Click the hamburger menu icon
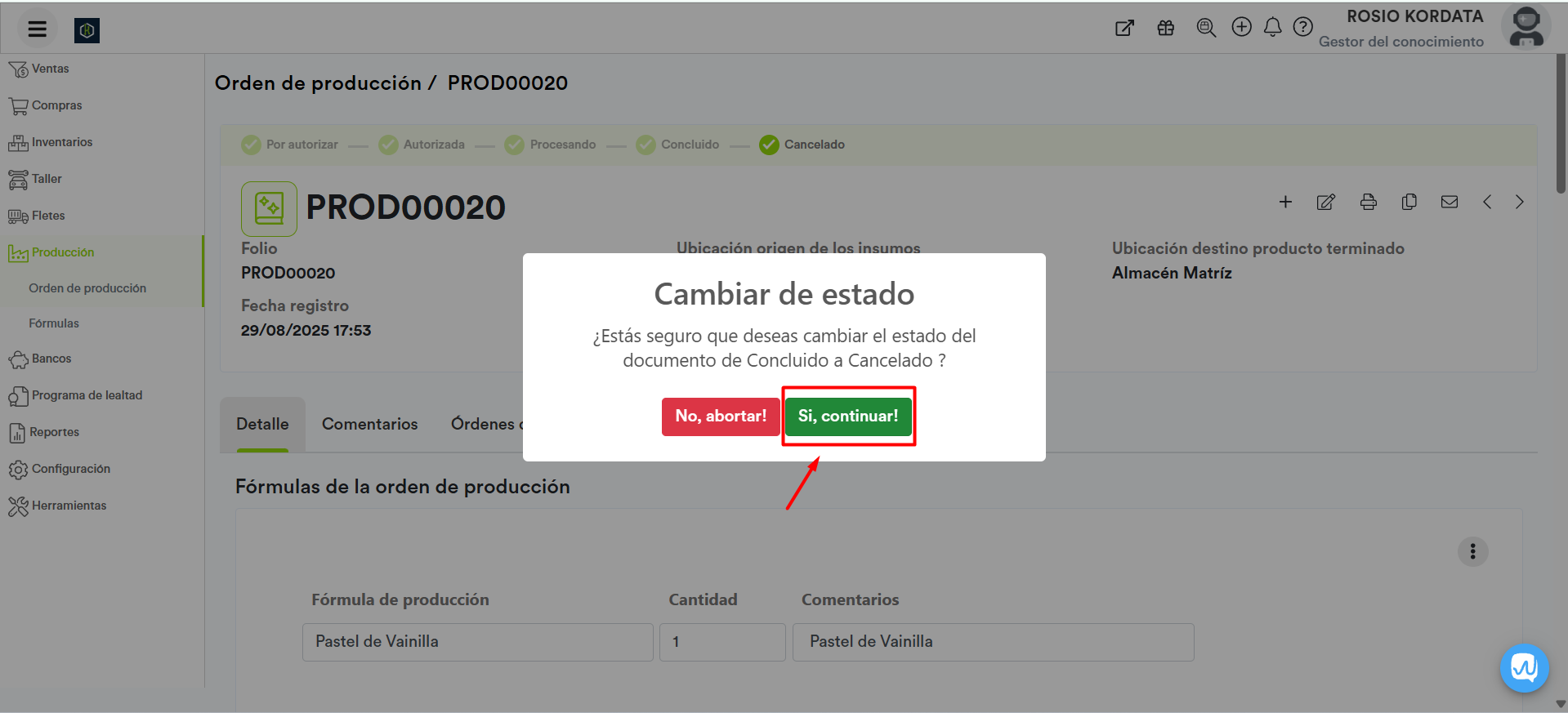Image resolution: width=1568 pixels, height=713 pixels. tap(37, 29)
